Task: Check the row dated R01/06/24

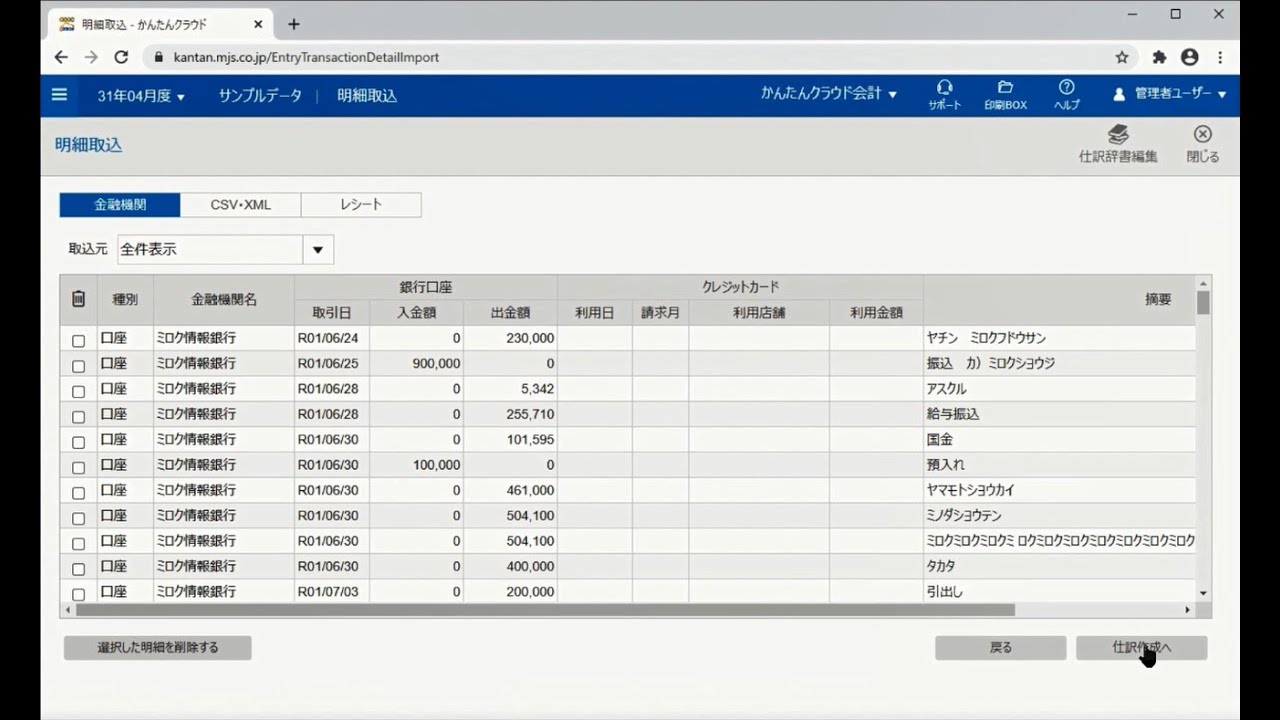Action: coord(79,340)
